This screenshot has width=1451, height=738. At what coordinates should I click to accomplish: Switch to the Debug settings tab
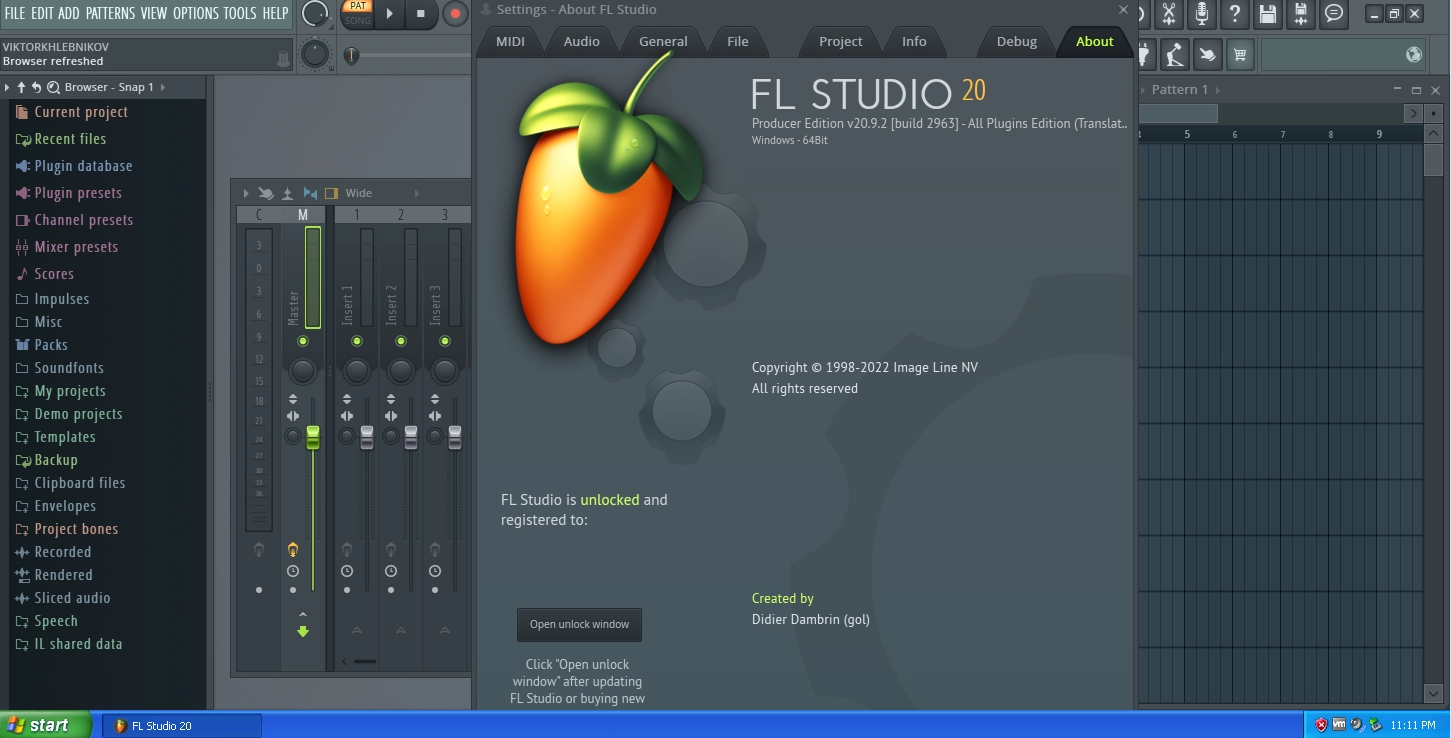pyautogui.click(x=1016, y=41)
